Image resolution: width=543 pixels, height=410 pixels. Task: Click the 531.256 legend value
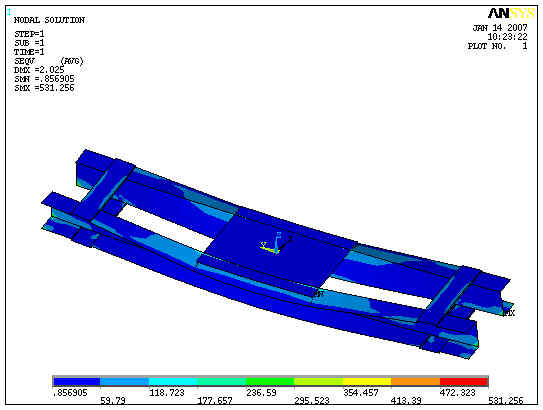[506, 401]
